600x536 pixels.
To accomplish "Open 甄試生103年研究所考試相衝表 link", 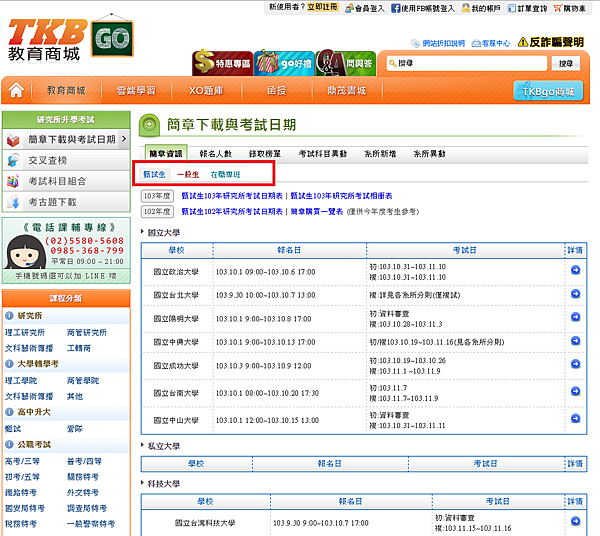I will (x=341, y=196).
